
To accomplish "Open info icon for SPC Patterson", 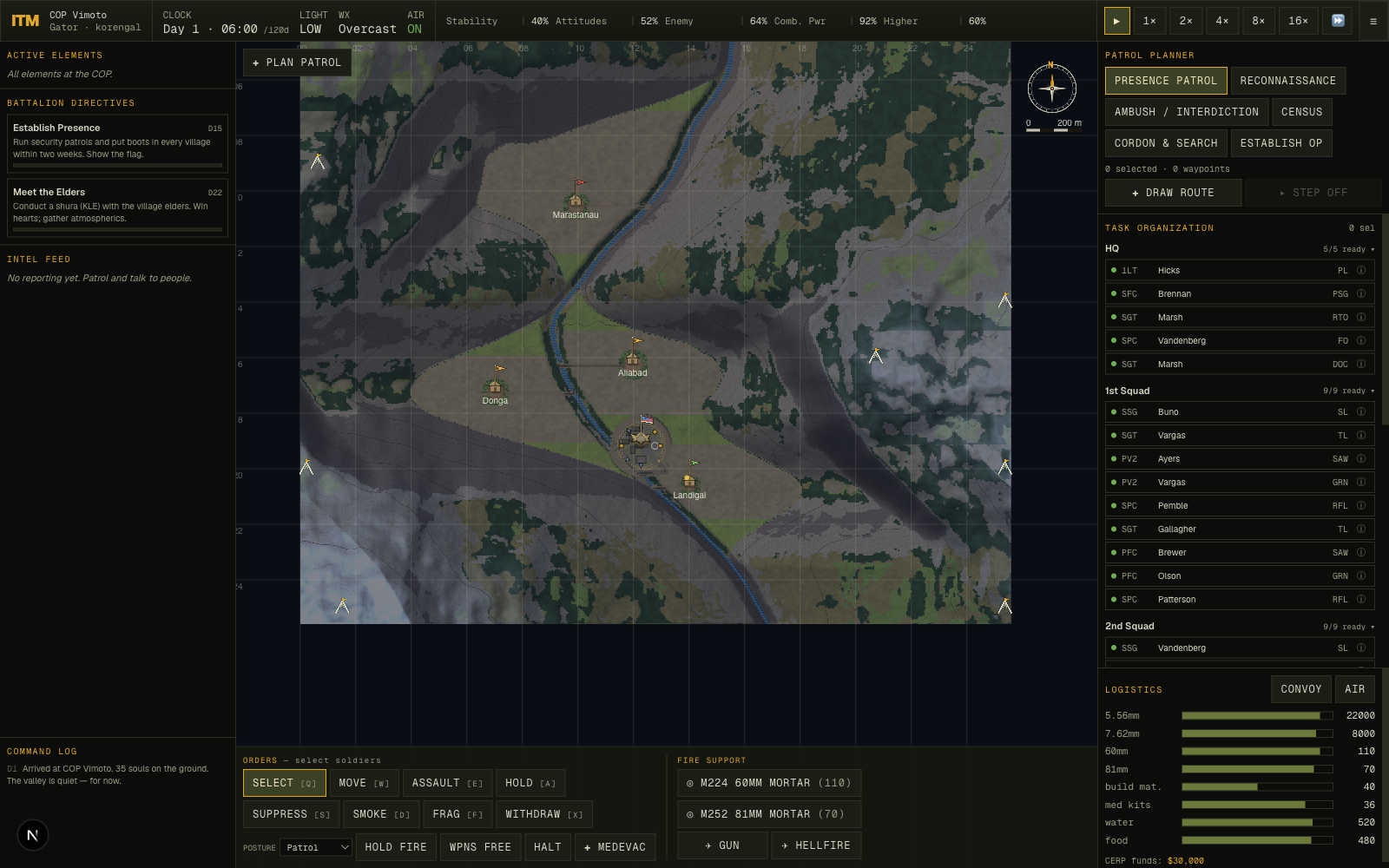I will point(1361,599).
